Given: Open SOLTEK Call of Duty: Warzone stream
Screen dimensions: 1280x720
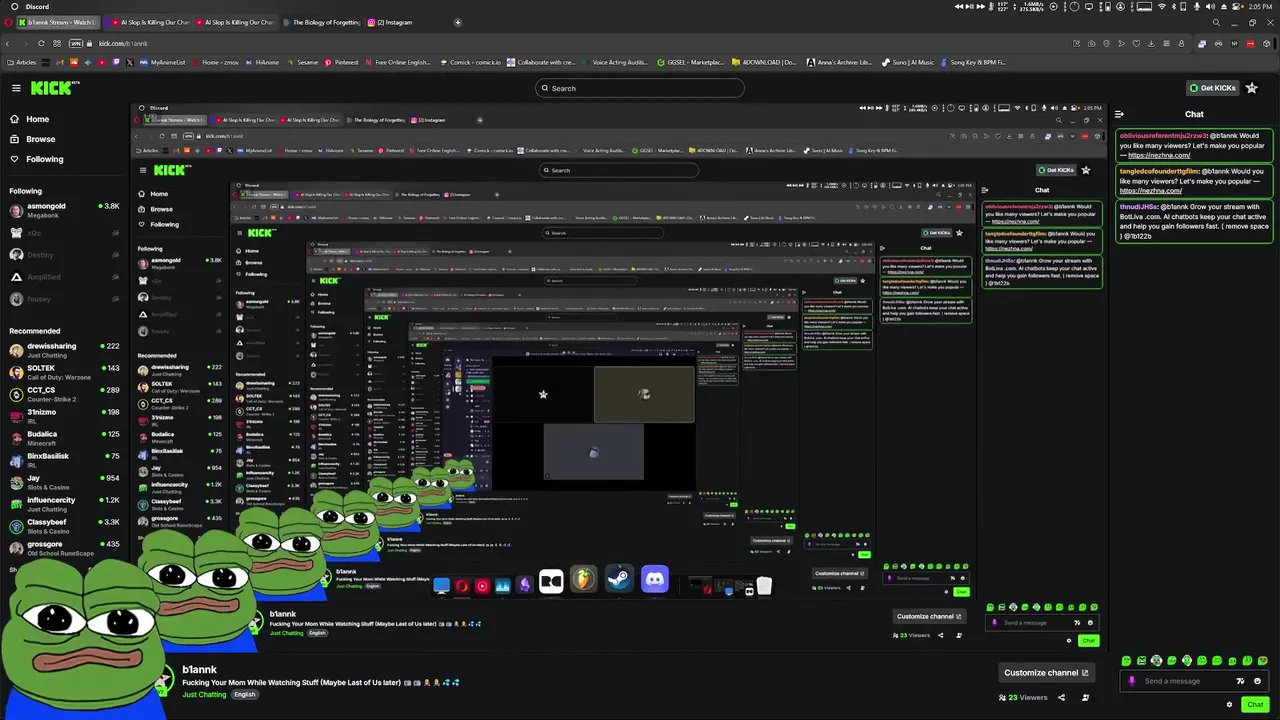Looking at the screenshot, I should click(65, 372).
